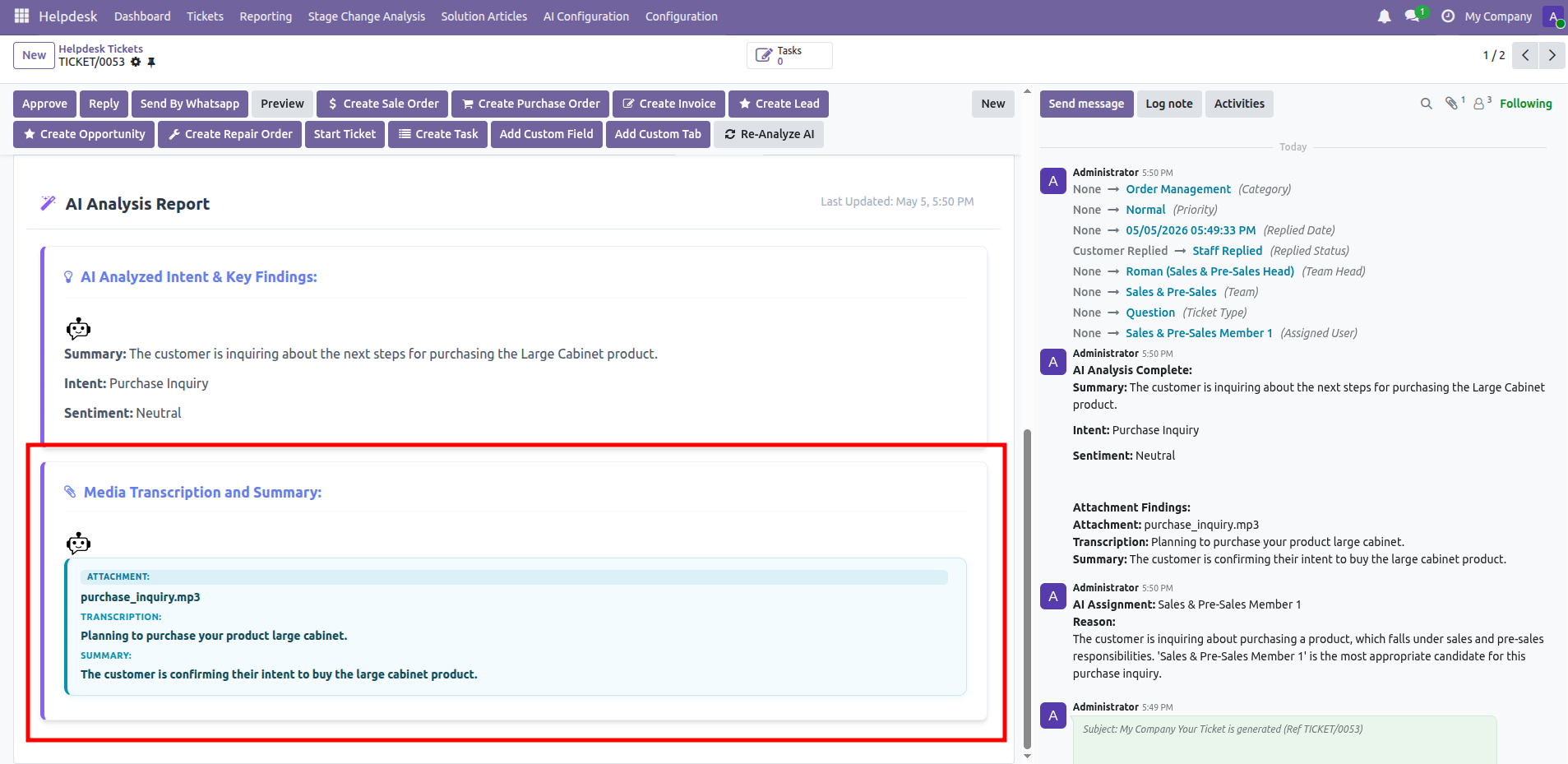Open the attachments paperclip icon
The image size is (1568, 764).
1454,103
